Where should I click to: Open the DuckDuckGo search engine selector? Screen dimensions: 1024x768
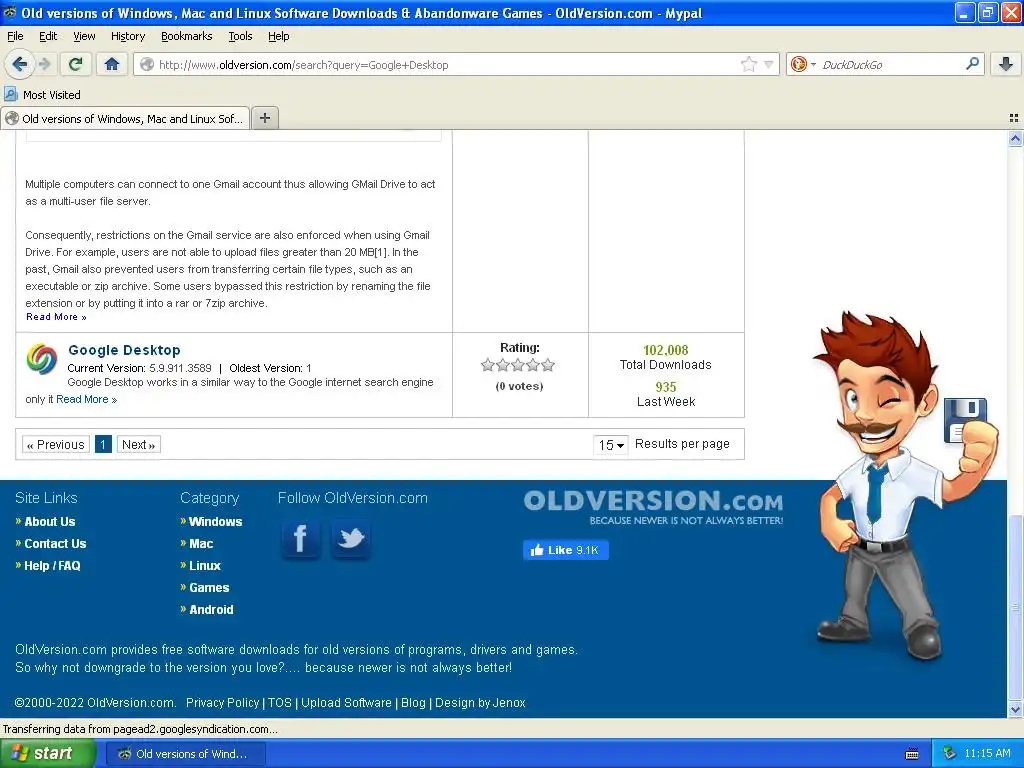pos(803,64)
